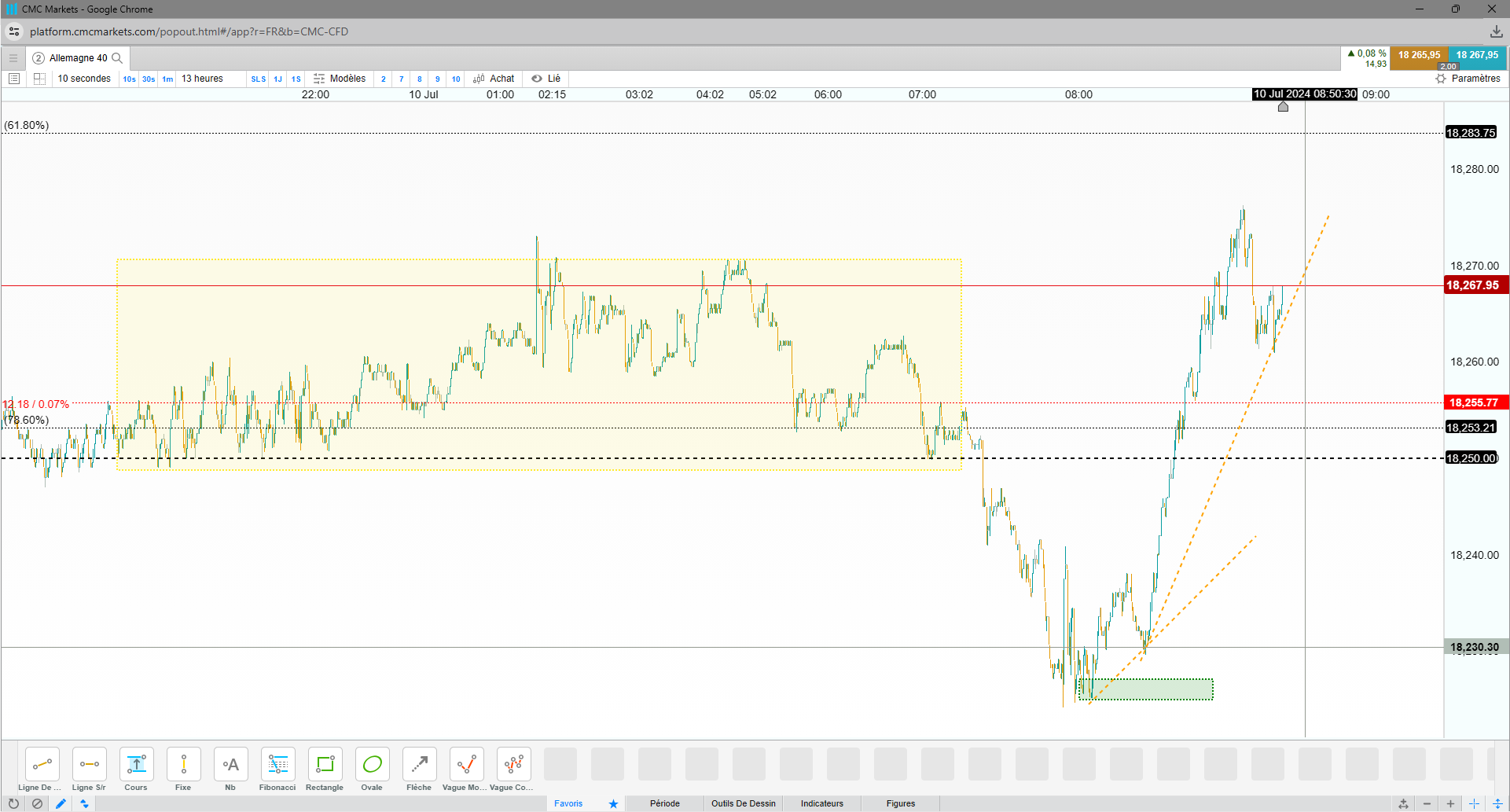Screen dimensions: 1510x812
Task: Open the Outils De Dessin tab
Action: [x=744, y=803]
